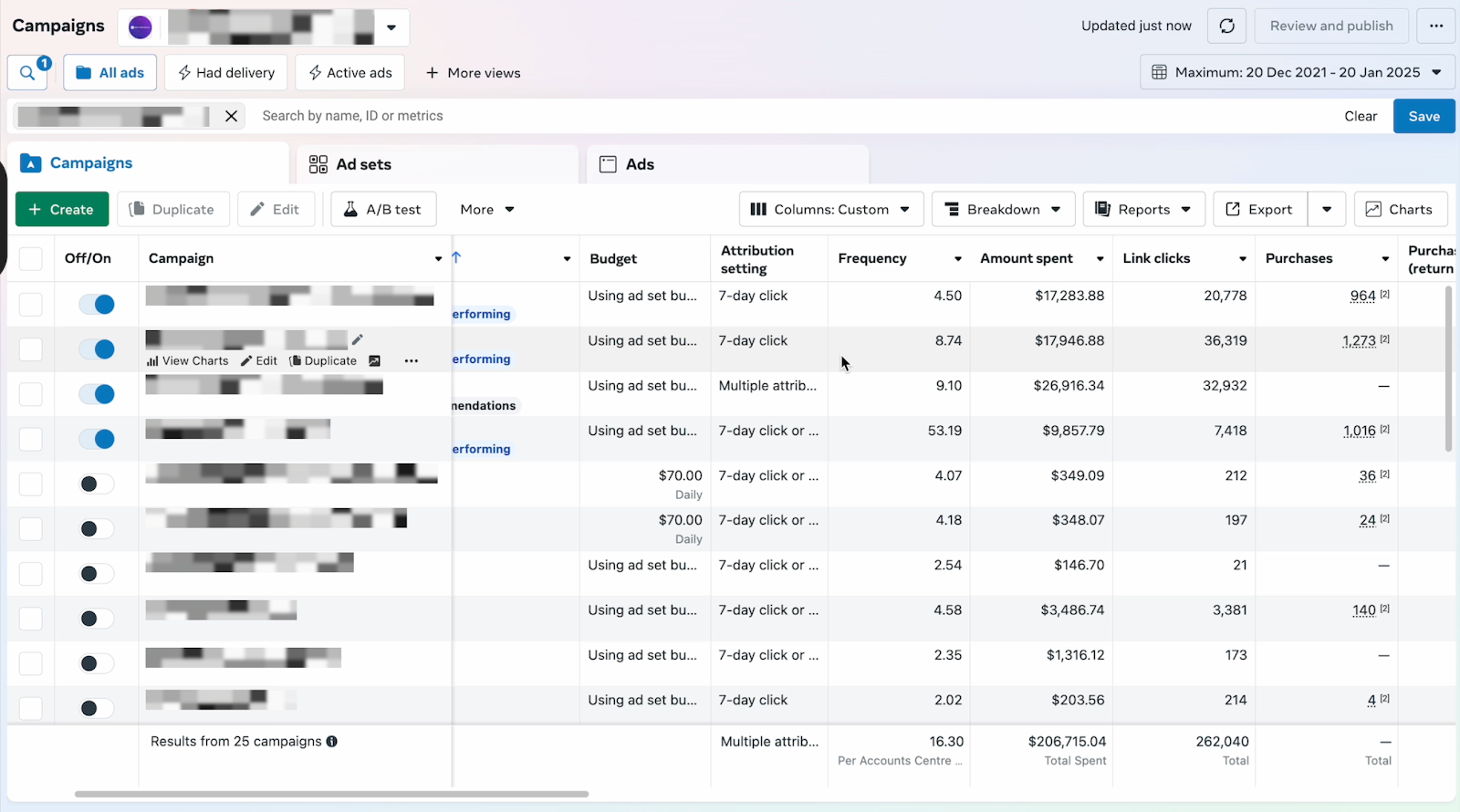Remove the applied search filter chip
Screen dimensions: 1460x812
[x=232, y=116]
